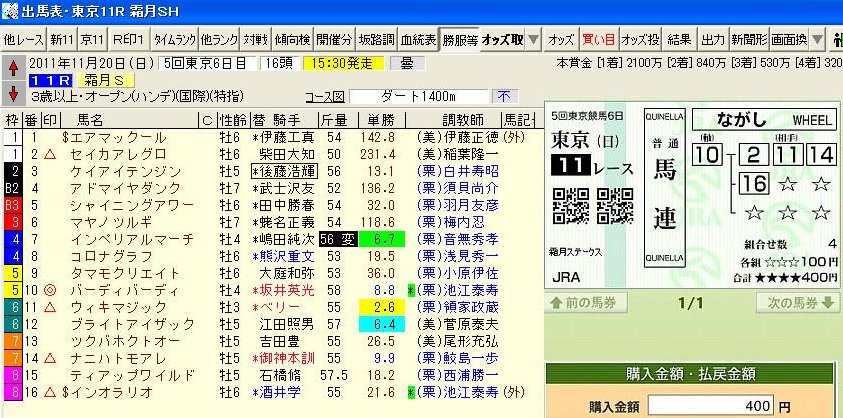
Task: Open 坂路調 toolbar button
Action: 376,39
